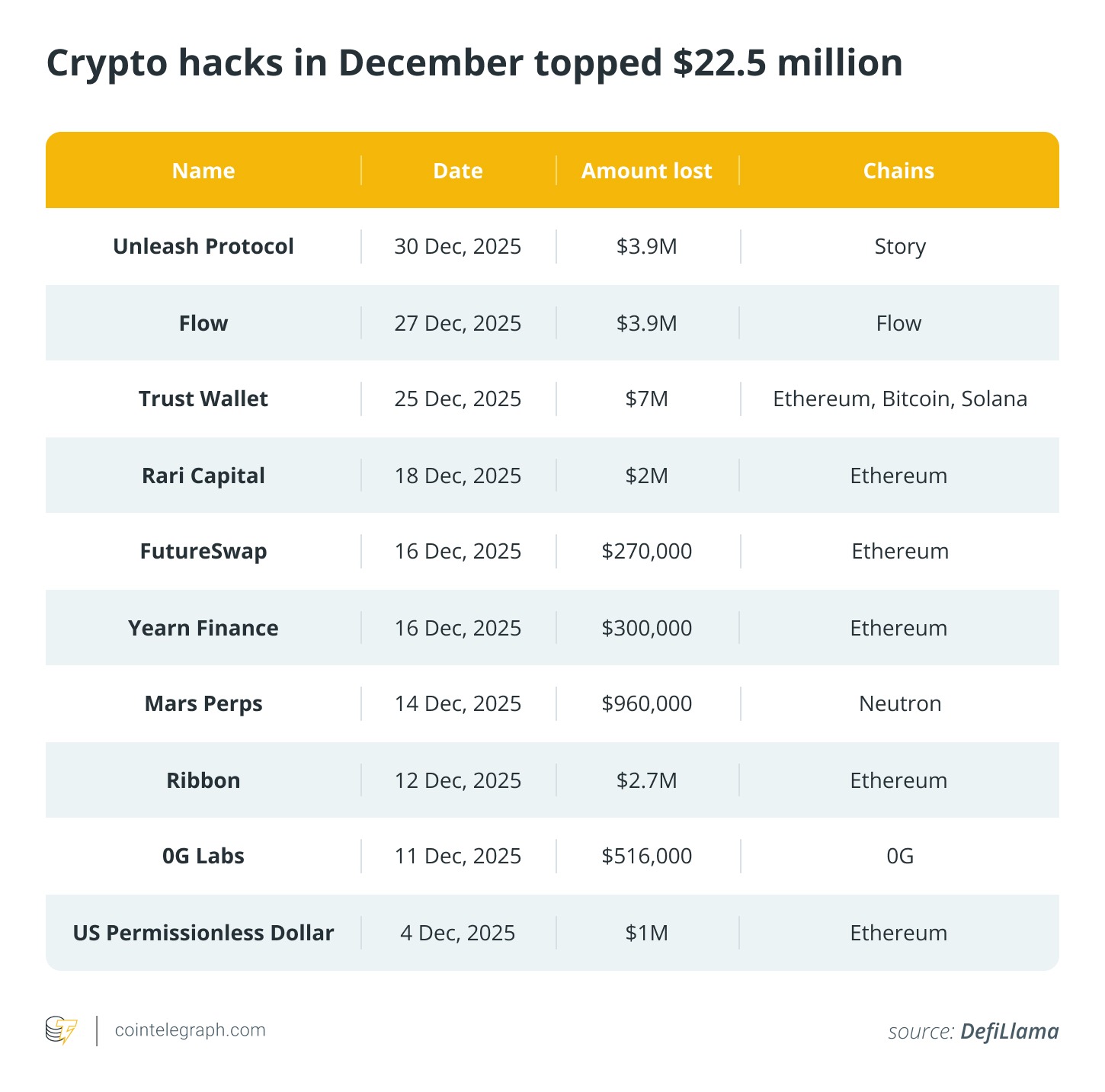This screenshot has width=1105, height=1092.
Task: Select the Date column header
Action: 458,171
